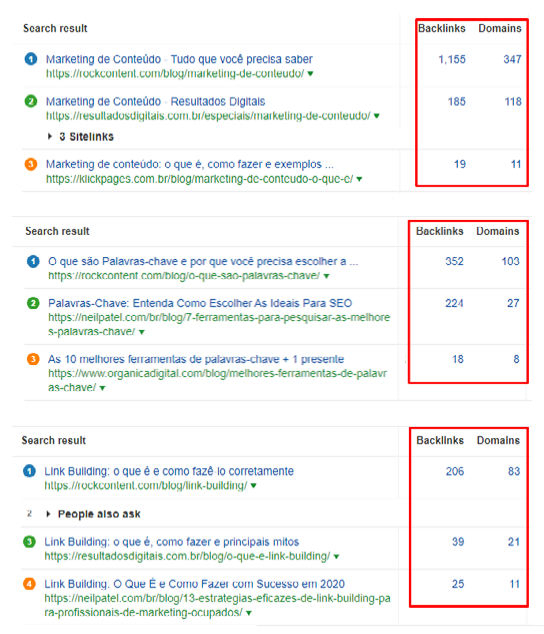Click the orange rank 3 badge for organicadigital result
The image size is (544, 634).
33,359
